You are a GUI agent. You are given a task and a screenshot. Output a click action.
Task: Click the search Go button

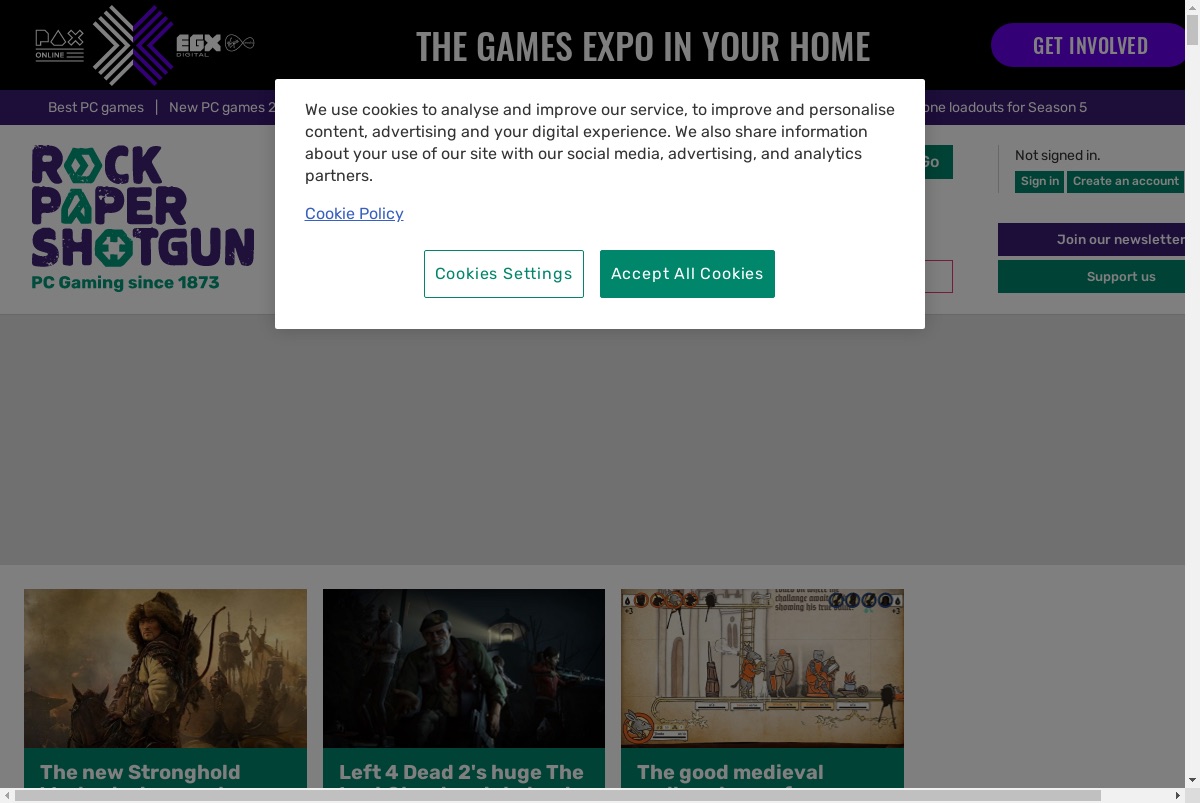point(938,162)
